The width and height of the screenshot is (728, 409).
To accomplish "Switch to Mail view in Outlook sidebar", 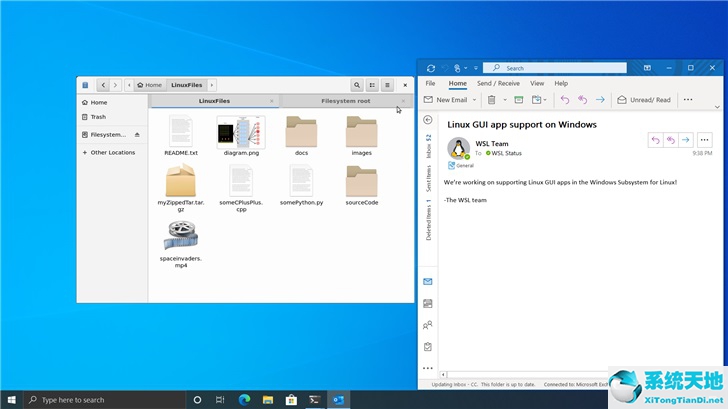I will (x=428, y=282).
